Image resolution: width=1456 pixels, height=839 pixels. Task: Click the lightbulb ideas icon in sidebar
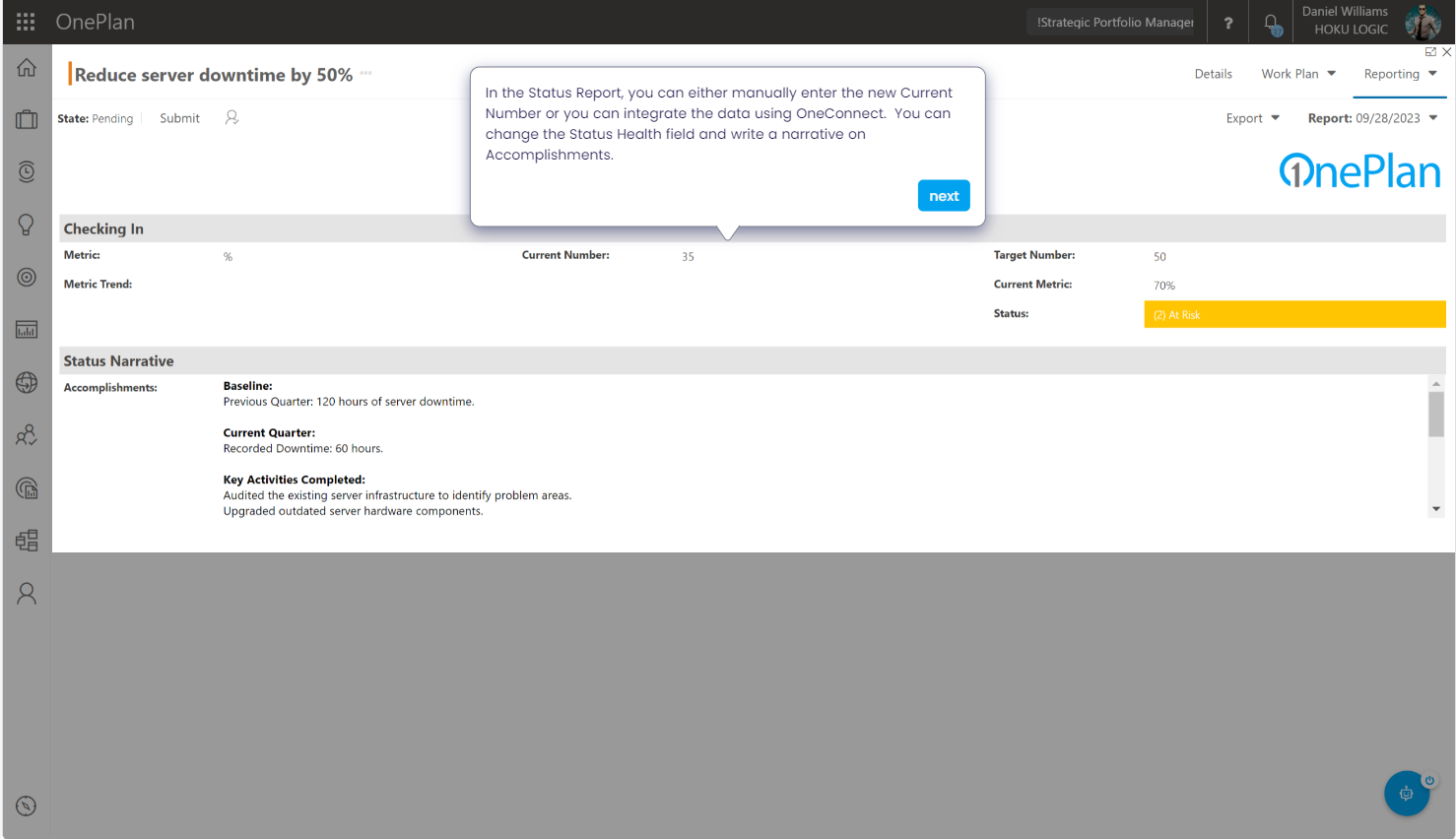[x=27, y=225]
